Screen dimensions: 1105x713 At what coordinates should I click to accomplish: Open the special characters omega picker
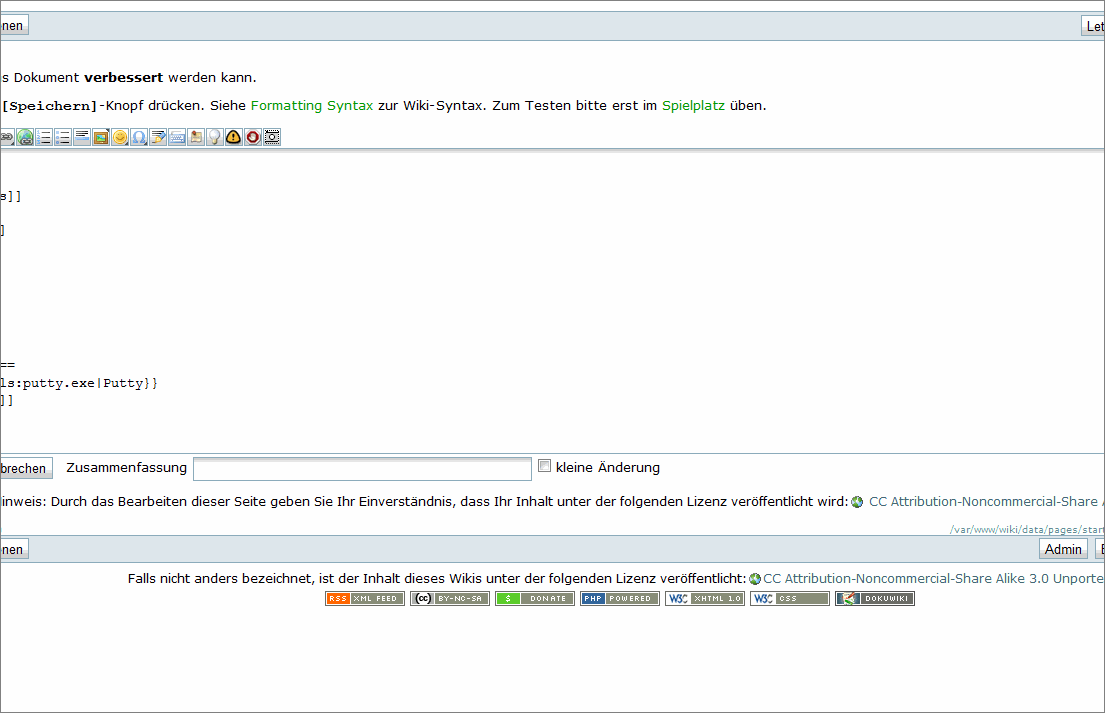(x=139, y=137)
